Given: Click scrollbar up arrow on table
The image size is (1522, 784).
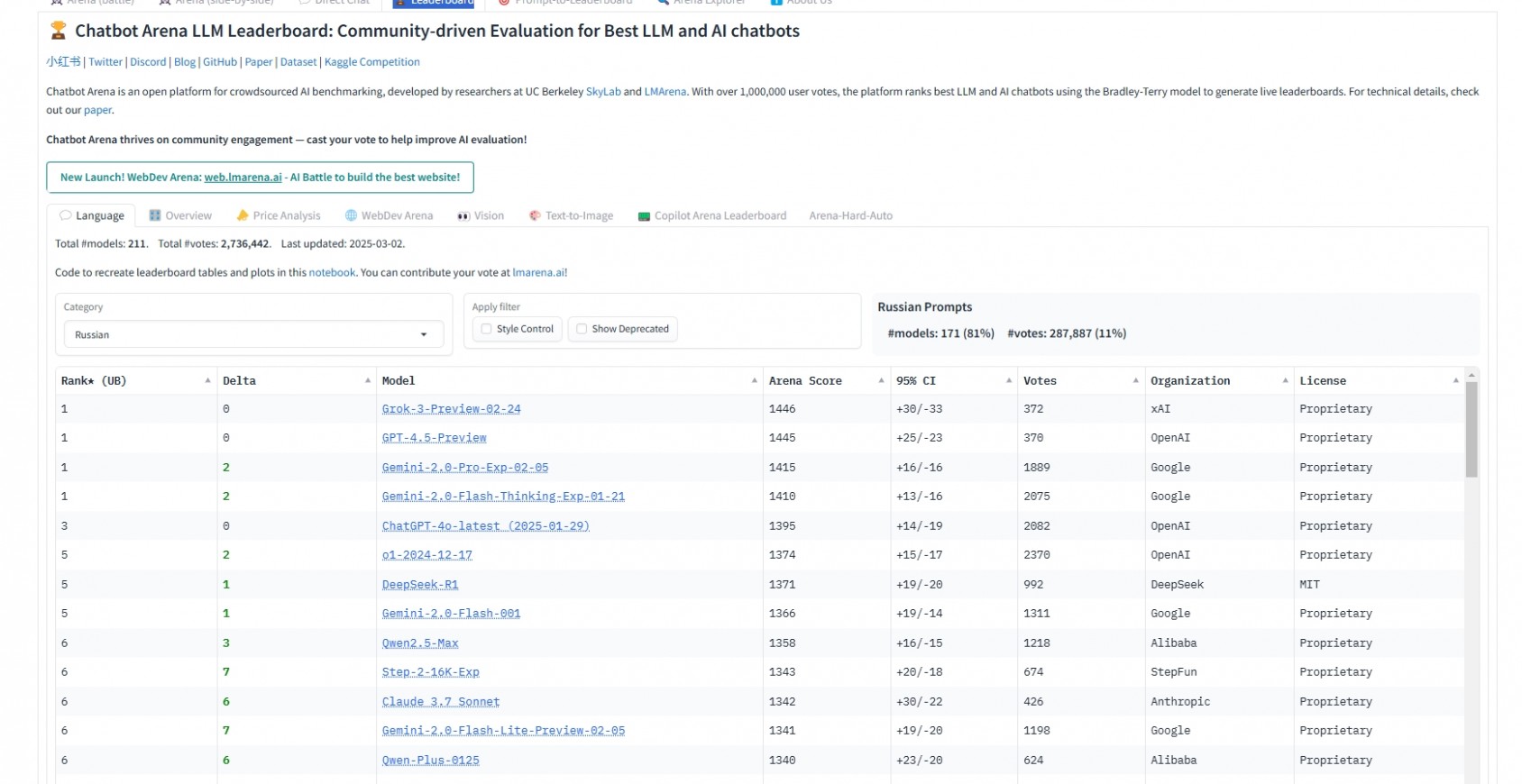Looking at the screenshot, I should click(x=1472, y=374).
